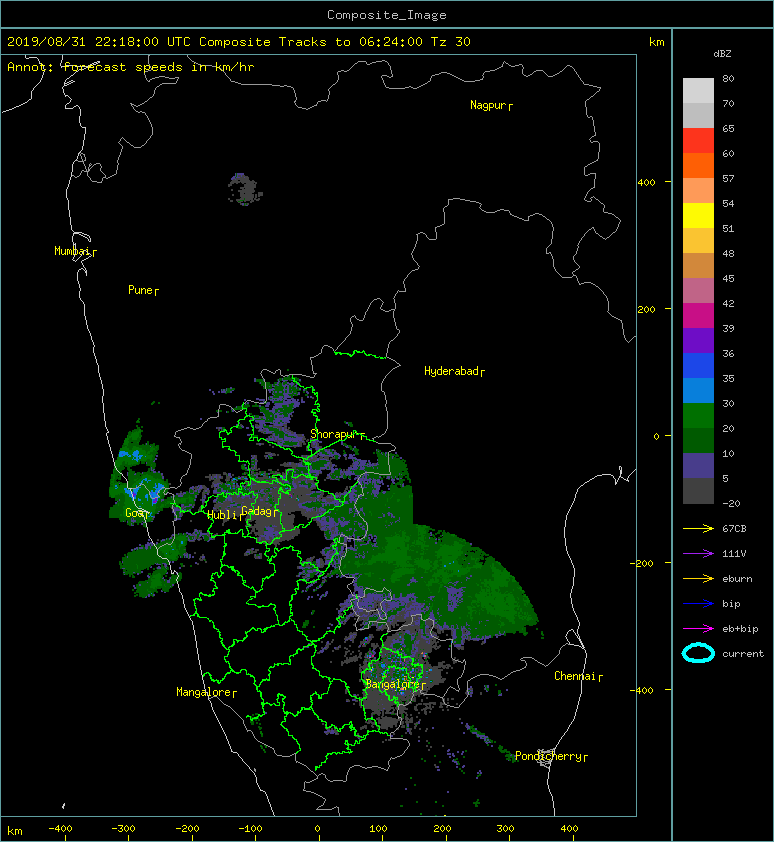Click the -200 tick on the right axis

coord(642,563)
